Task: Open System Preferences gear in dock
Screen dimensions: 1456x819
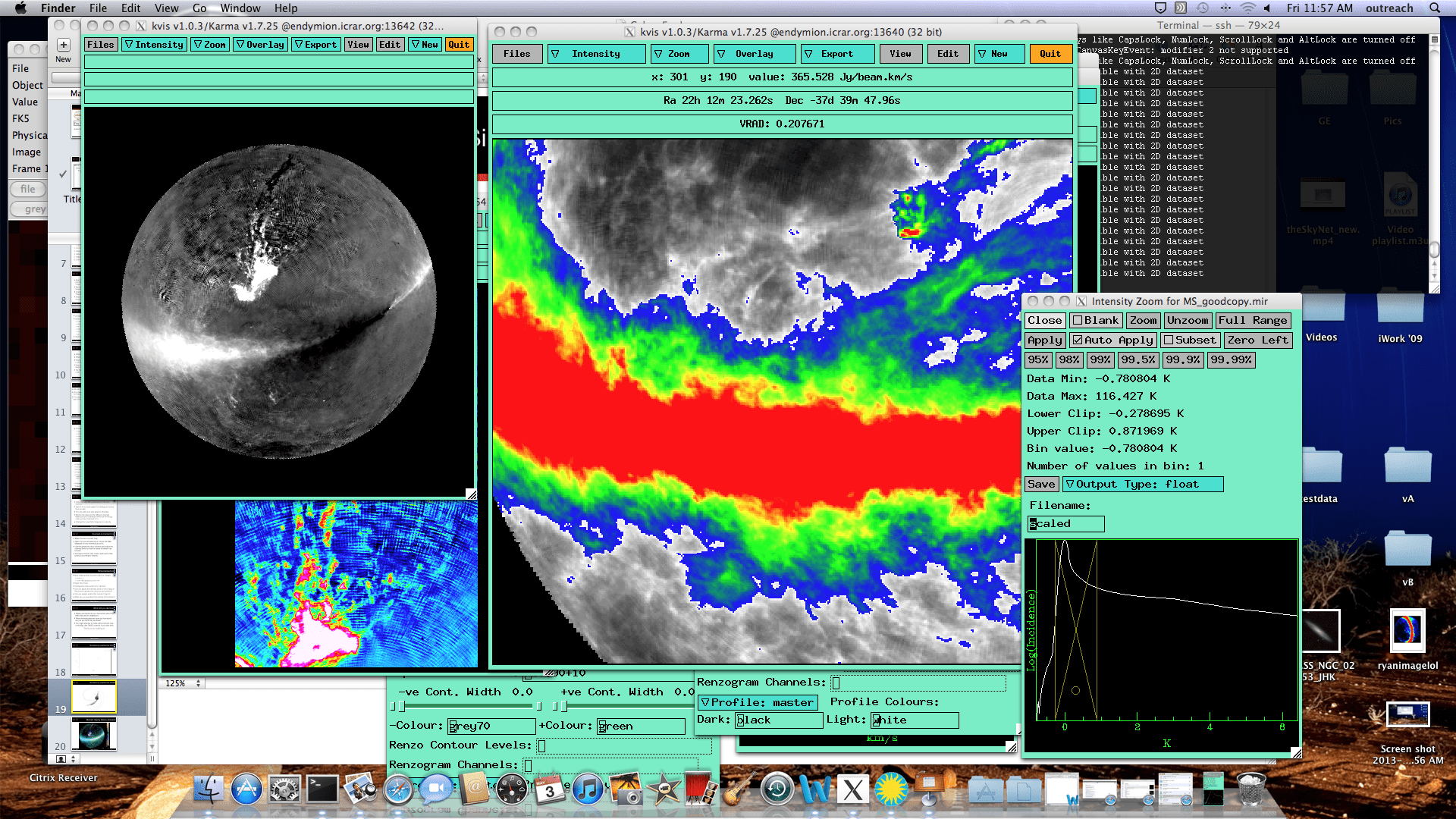Action: click(x=284, y=789)
